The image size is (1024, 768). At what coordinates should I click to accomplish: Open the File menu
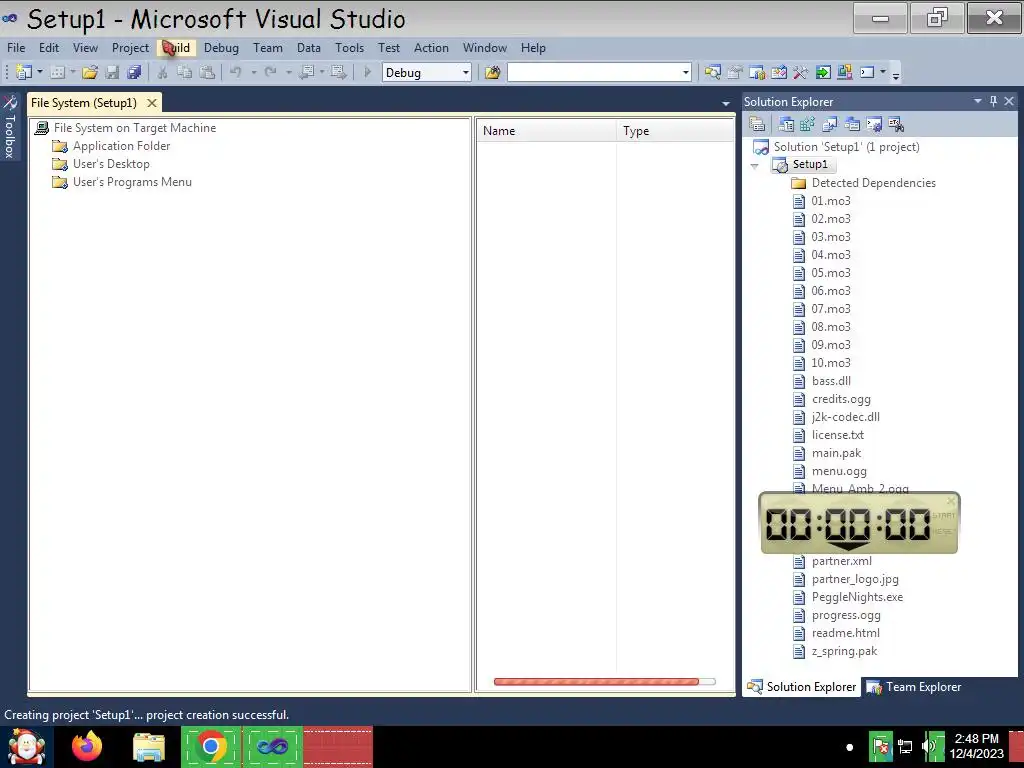[x=16, y=48]
